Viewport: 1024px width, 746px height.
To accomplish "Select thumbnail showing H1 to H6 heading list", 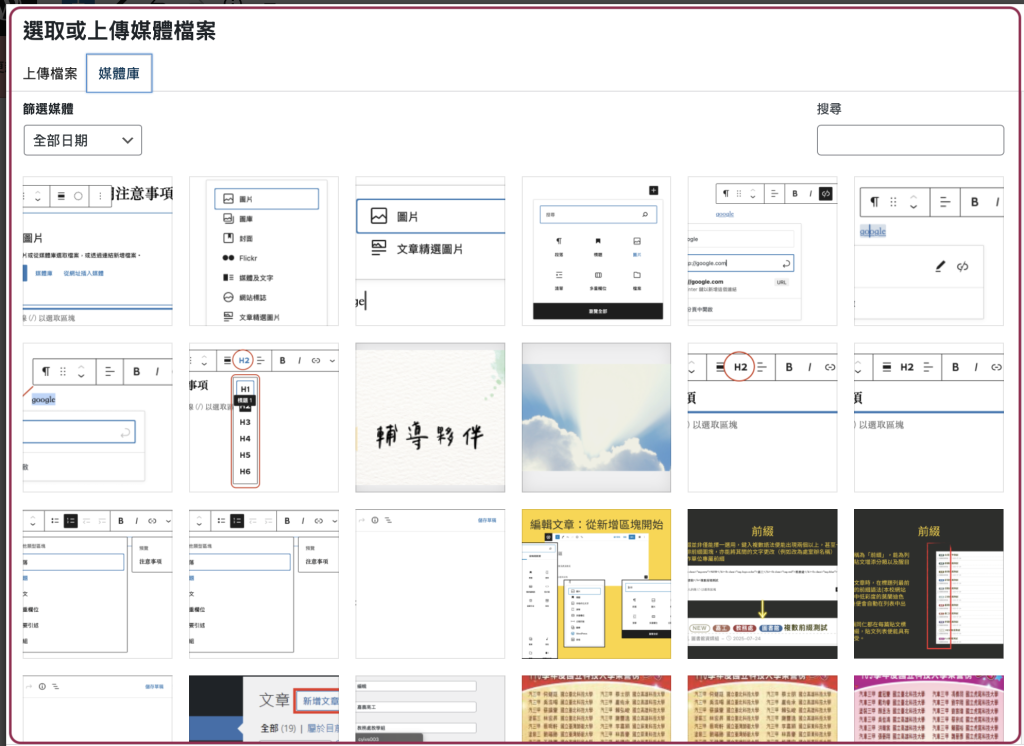I will click(264, 417).
